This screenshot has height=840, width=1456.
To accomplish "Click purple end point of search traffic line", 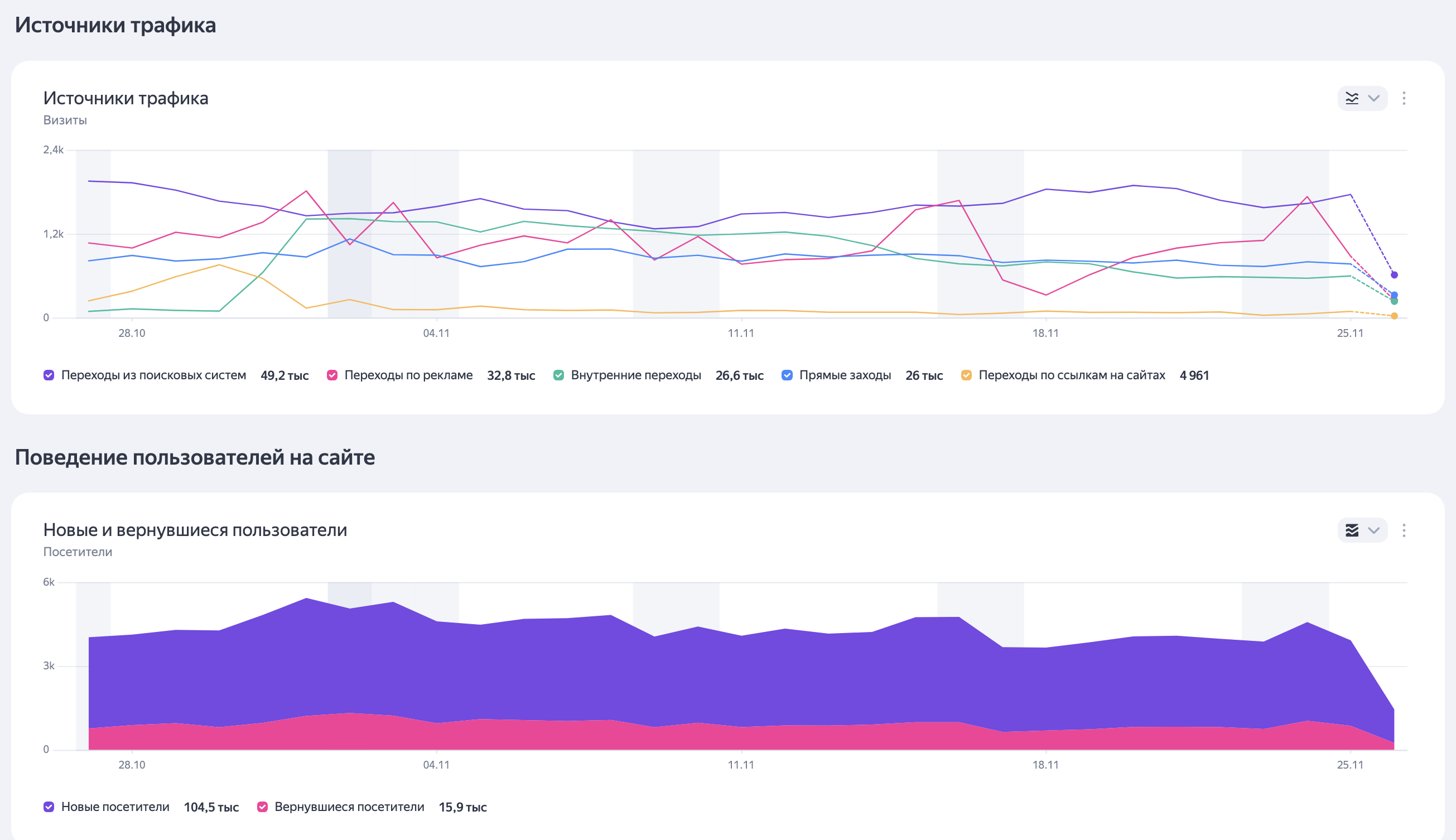I will [x=1394, y=274].
